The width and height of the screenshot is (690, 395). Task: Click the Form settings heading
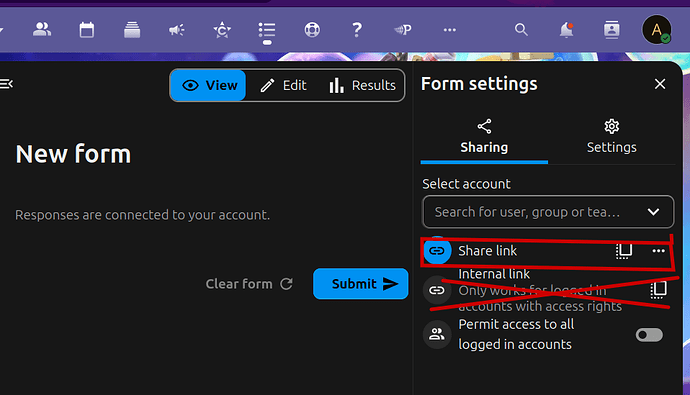pos(479,84)
